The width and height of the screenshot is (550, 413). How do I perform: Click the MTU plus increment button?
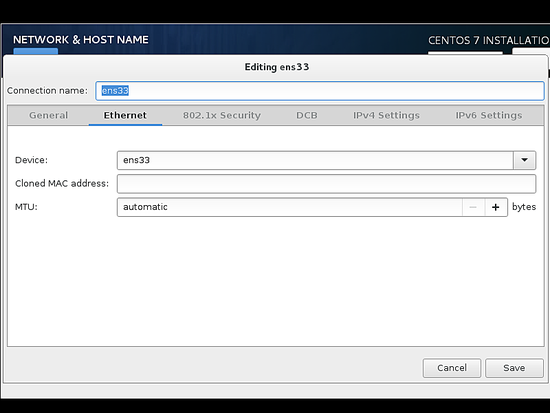(496, 207)
